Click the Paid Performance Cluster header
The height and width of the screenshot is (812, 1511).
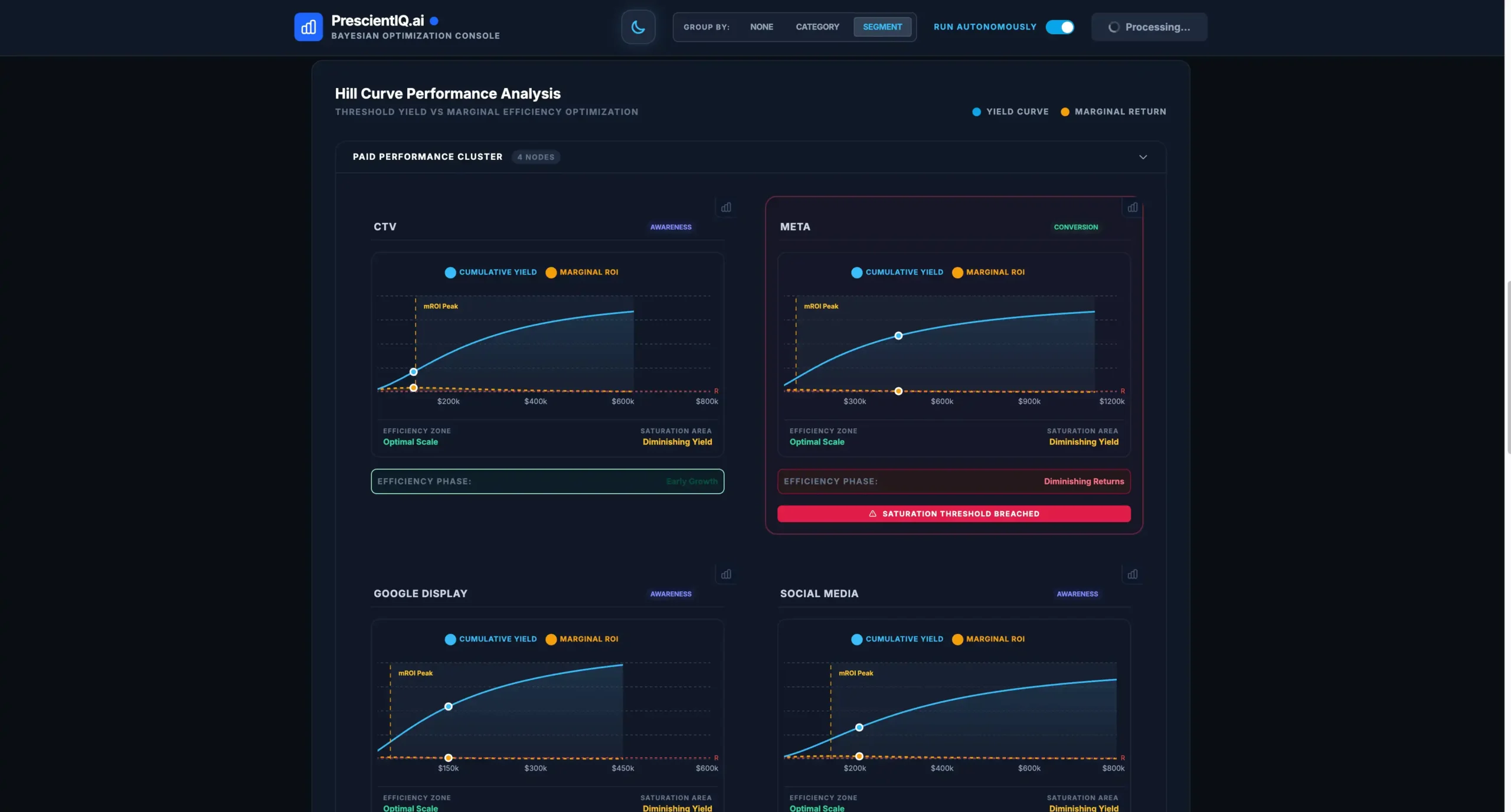427,157
